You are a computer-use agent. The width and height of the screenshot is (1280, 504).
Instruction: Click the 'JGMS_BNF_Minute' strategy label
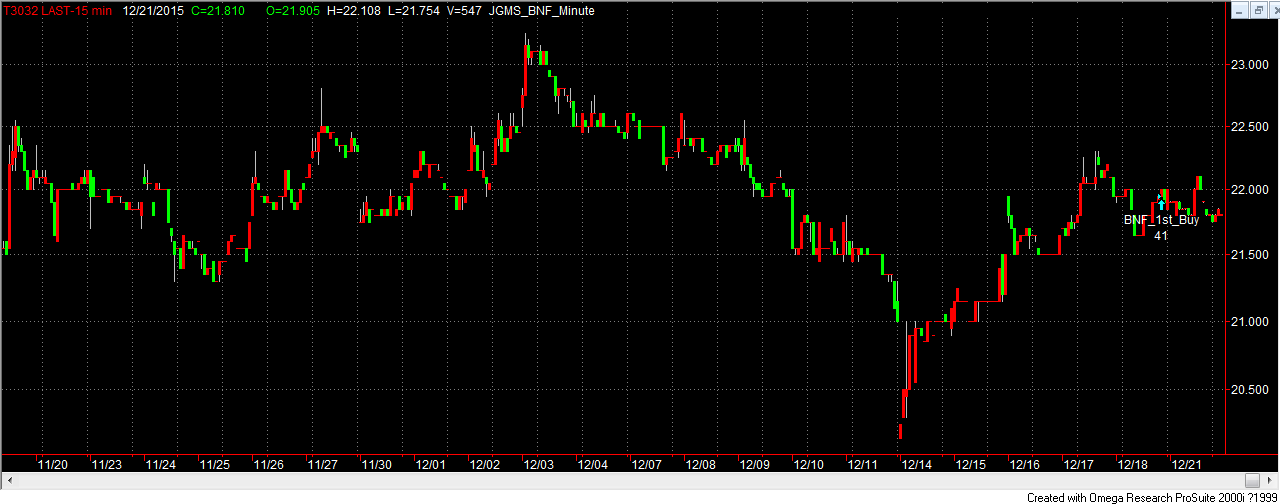pos(544,9)
